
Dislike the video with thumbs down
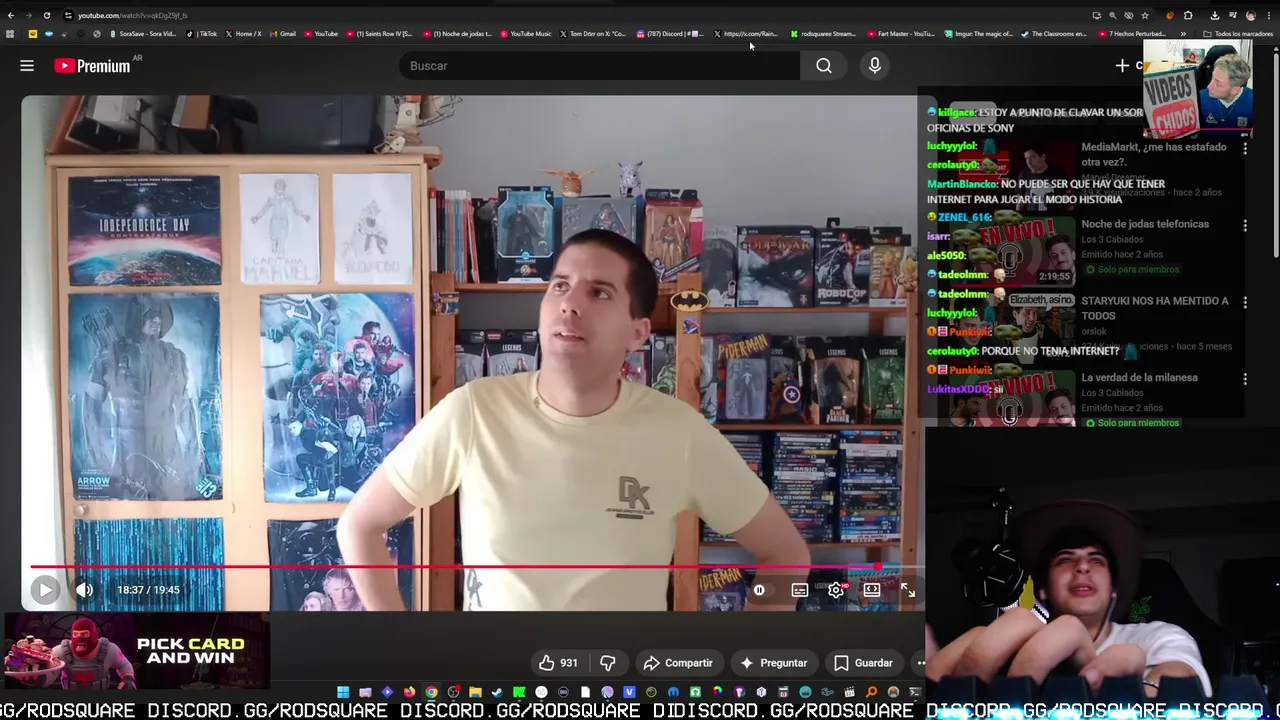607,663
